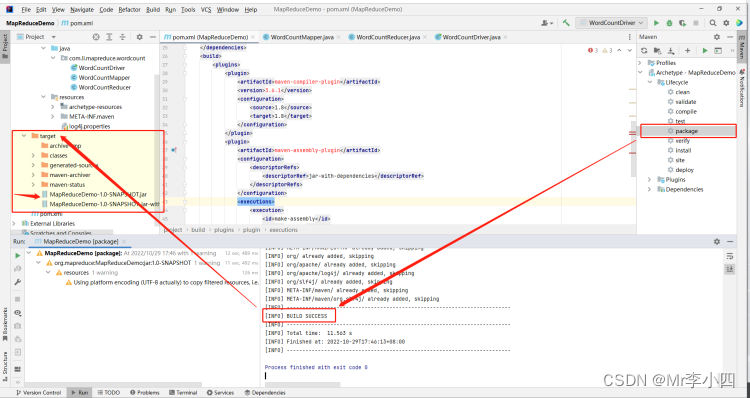
Task: Collapse all in Project panel
Action: [x=122, y=37]
